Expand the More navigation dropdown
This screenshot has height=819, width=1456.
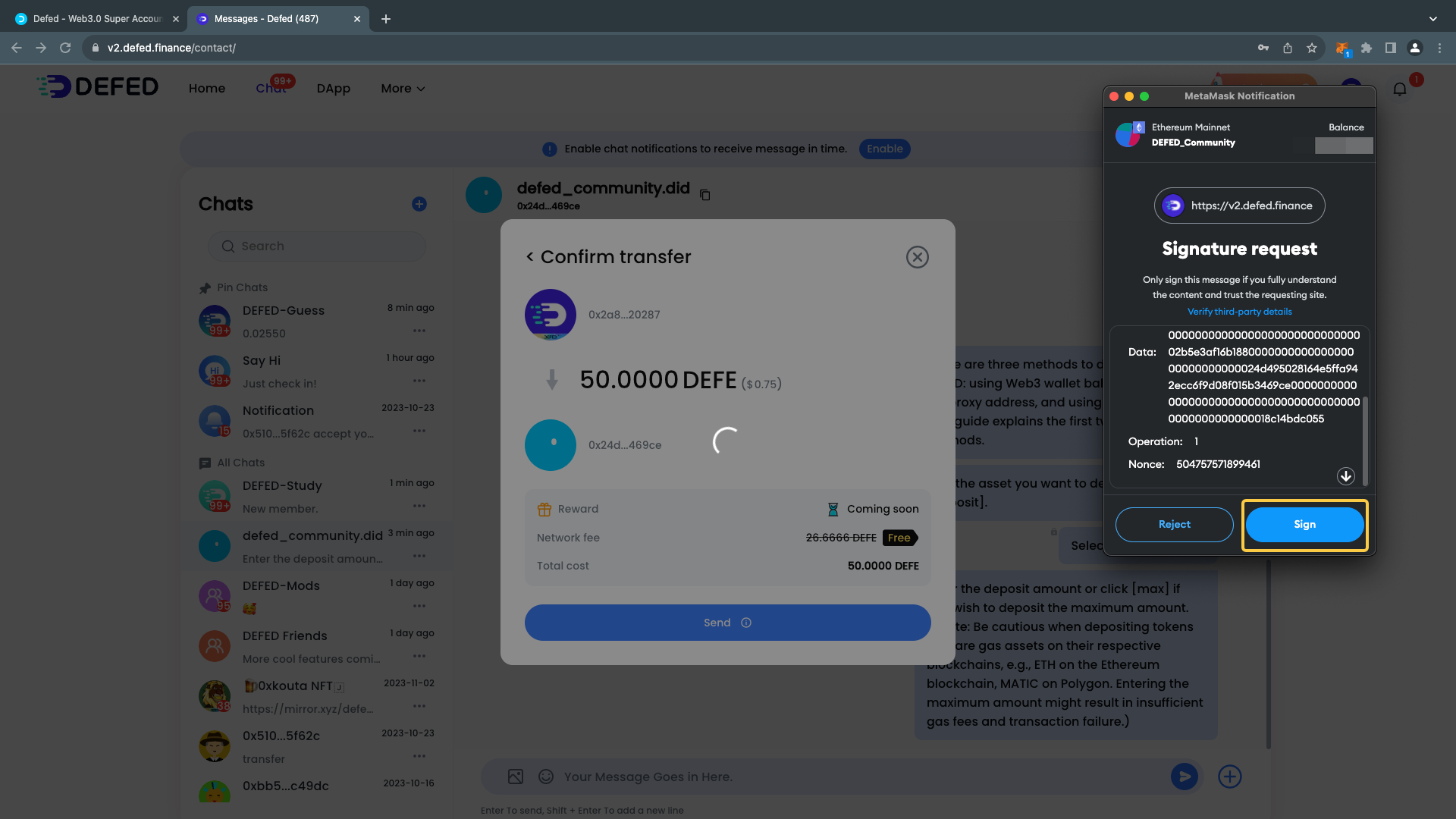coord(403,89)
